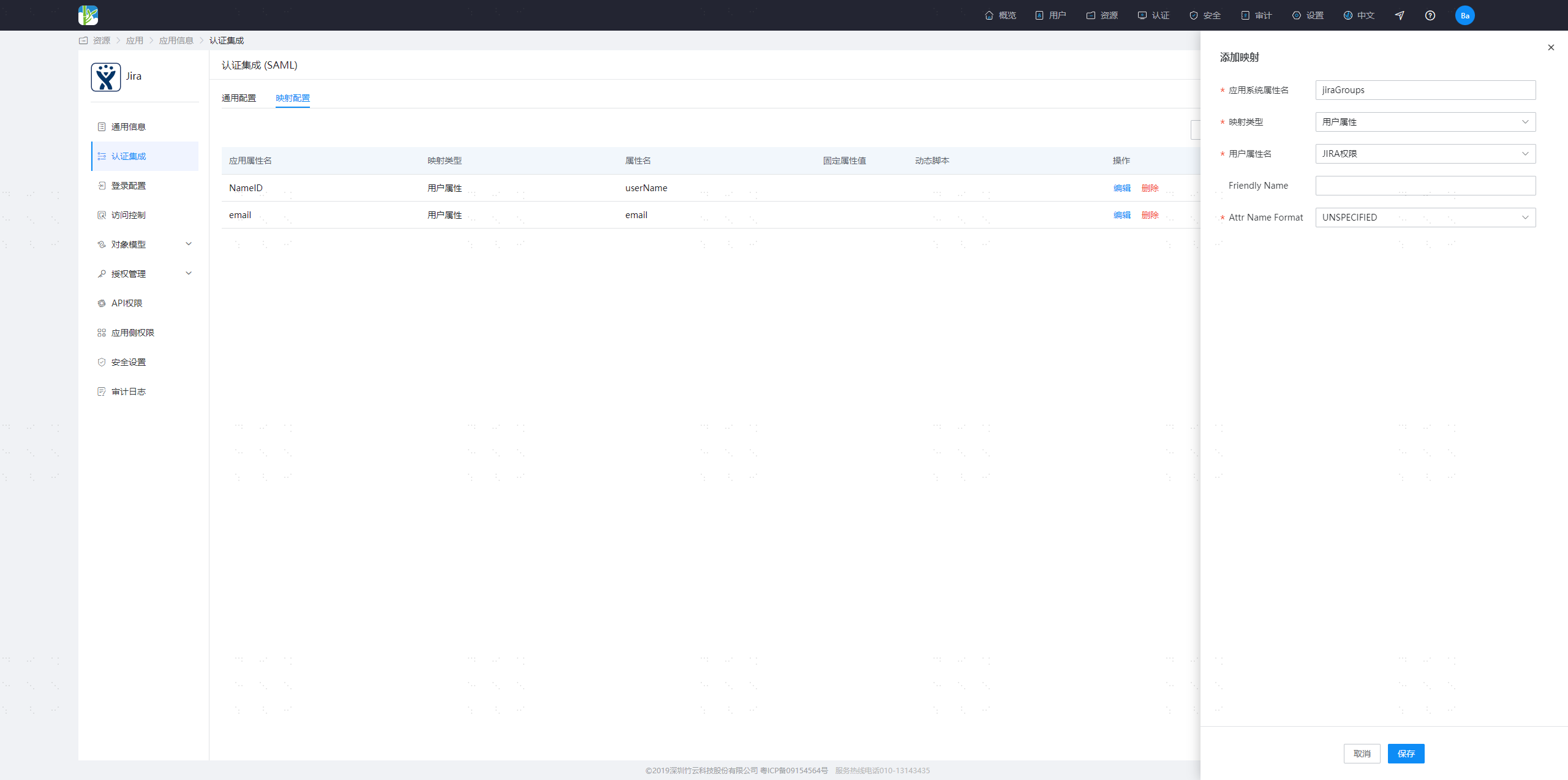Open the 映射类型 dropdown
Image resolution: width=1568 pixels, height=780 pixels.
1425,122
